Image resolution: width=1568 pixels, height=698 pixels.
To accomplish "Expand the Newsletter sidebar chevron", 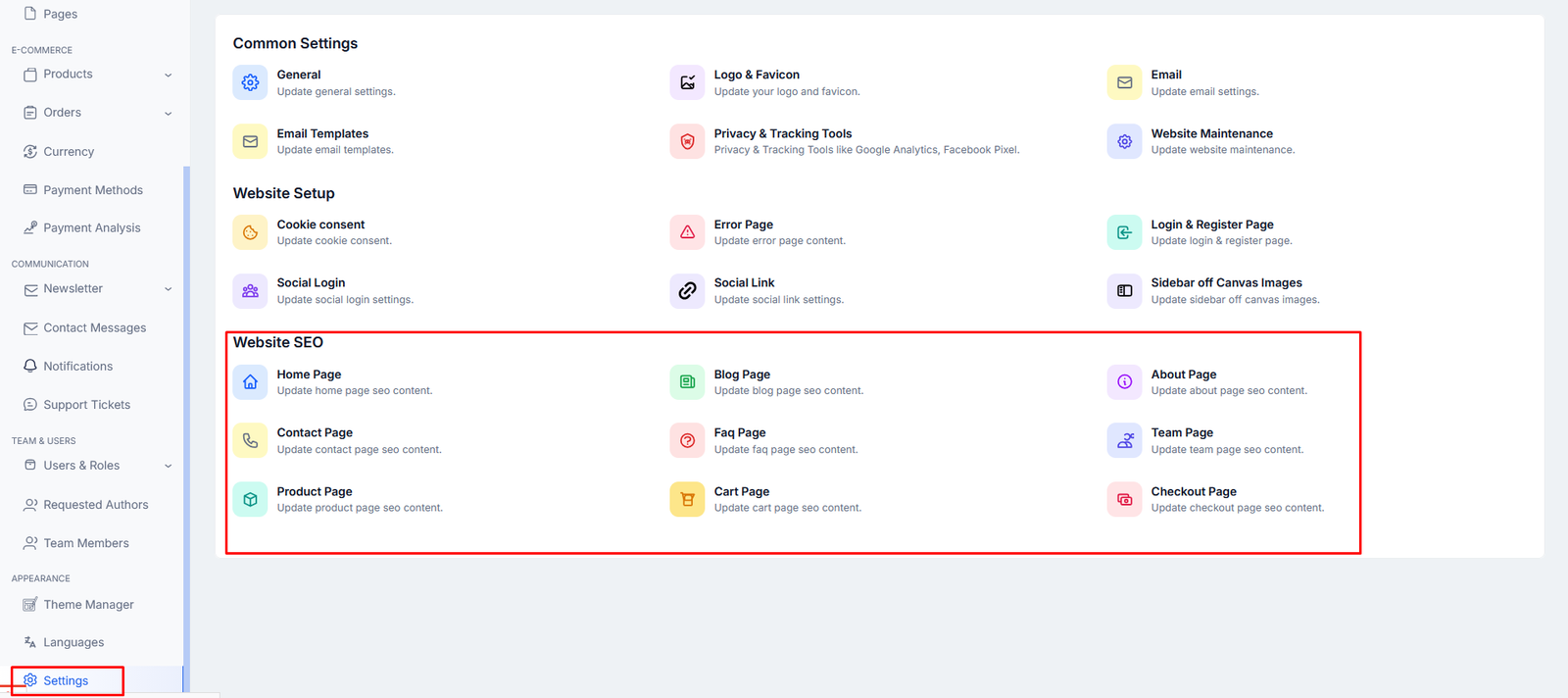I will [x=168, y=289].
